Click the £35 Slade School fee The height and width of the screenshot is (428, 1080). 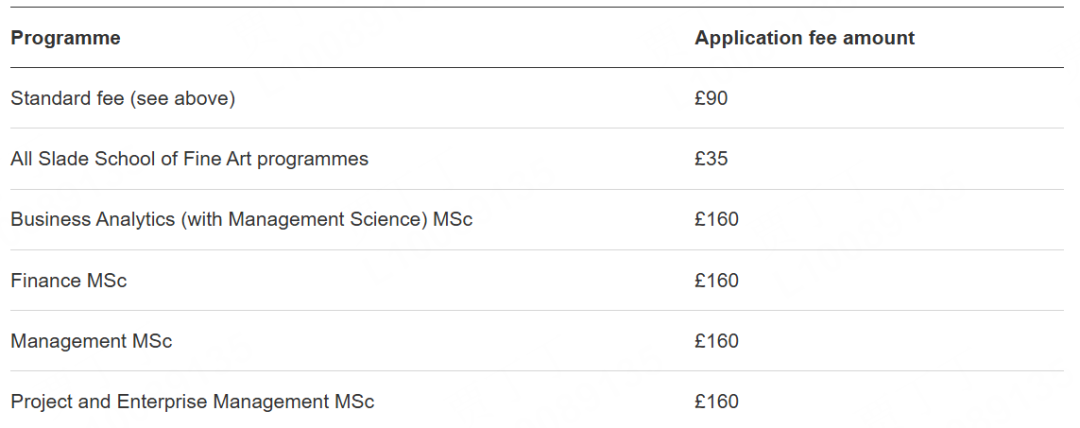click(x=711, y=159)
